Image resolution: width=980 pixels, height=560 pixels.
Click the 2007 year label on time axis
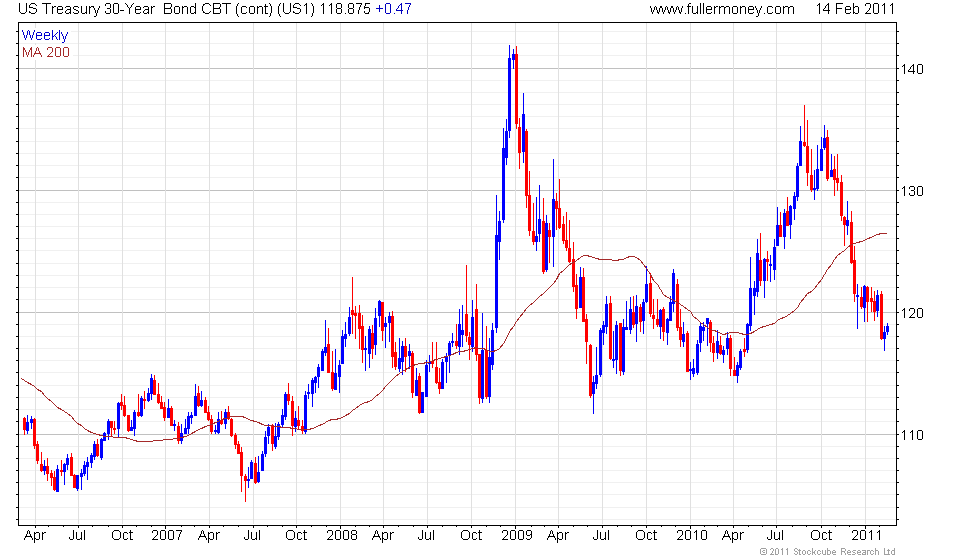tap(167, 536)
